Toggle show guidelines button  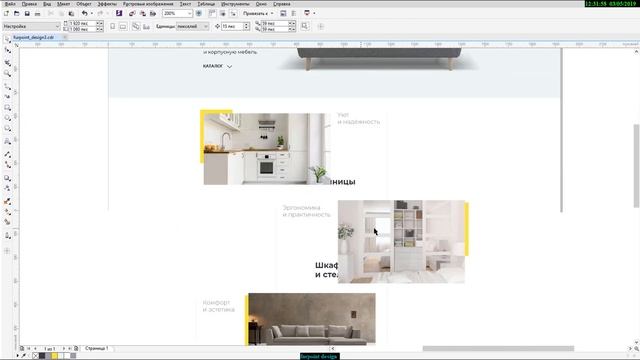tap(233, 13)
